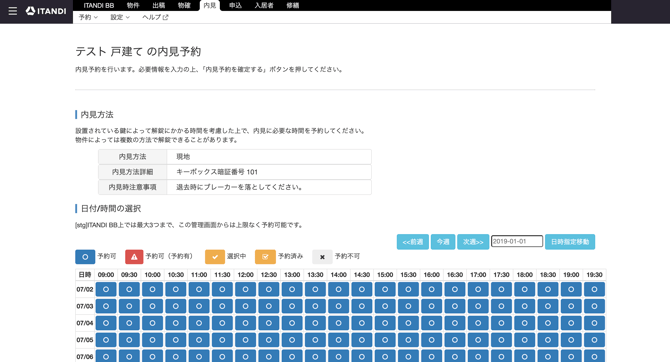Select the 07/06 16:00 slot
670x362 pixels.
pos(432,356)
